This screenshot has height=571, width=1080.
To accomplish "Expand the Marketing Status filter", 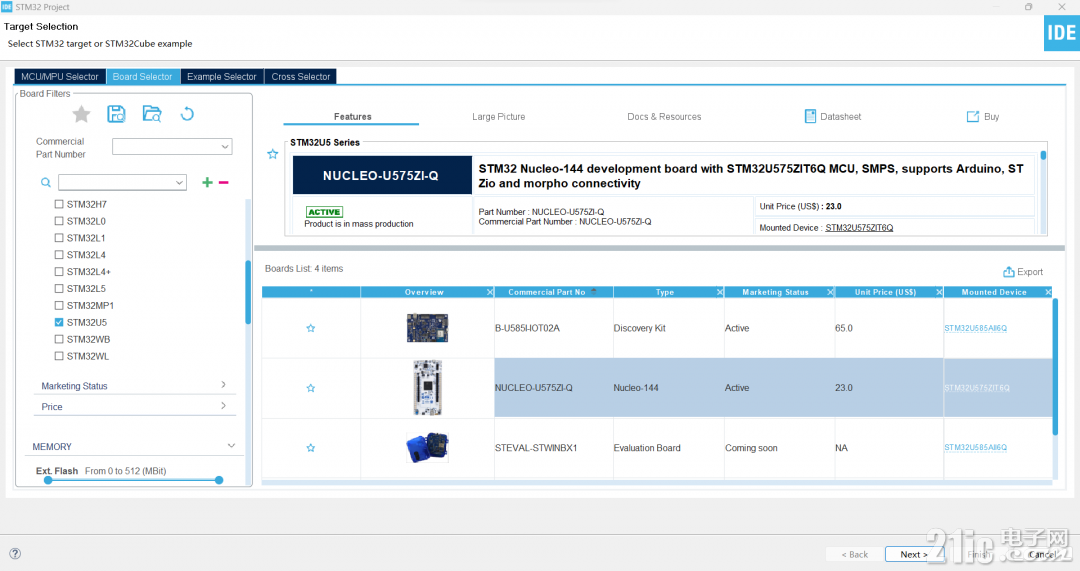I will click(134, 386).
